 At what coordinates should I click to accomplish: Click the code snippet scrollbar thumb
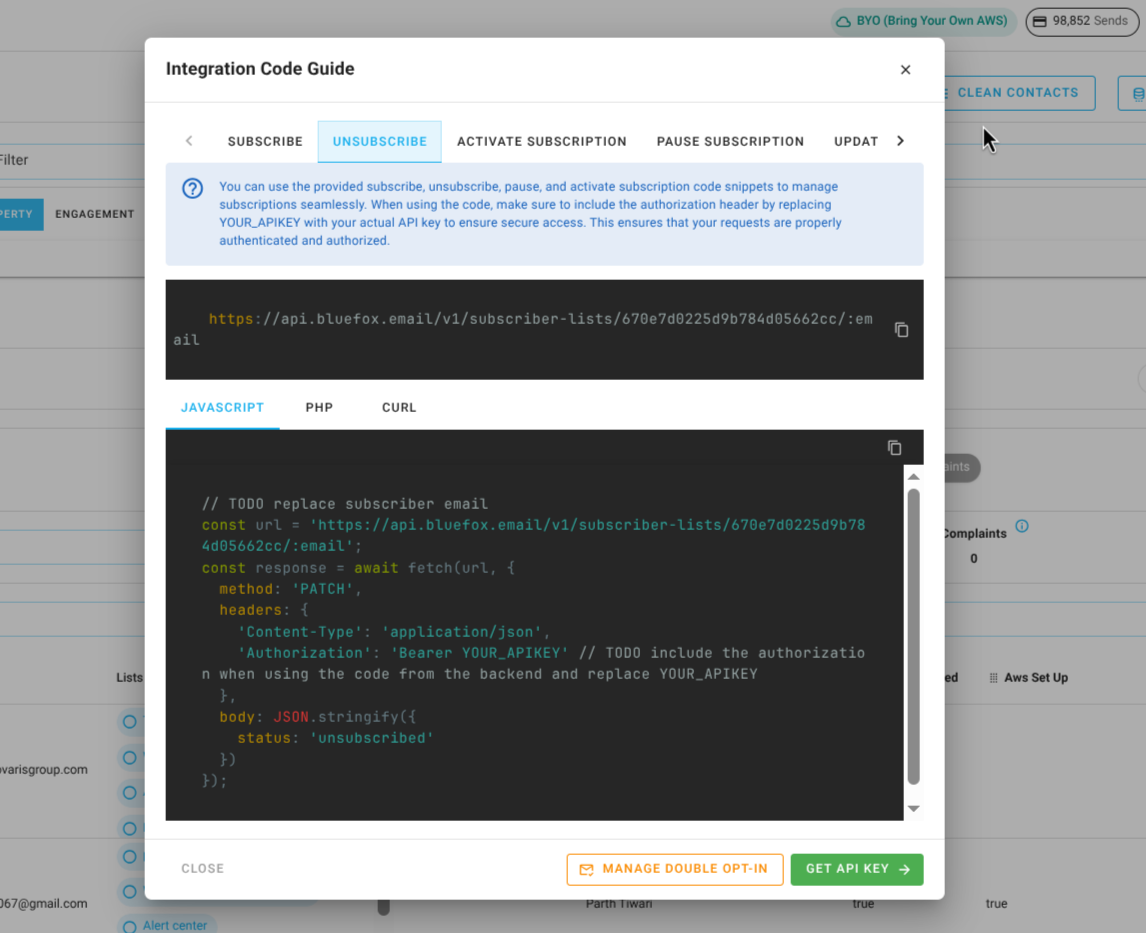coord(913,636)
